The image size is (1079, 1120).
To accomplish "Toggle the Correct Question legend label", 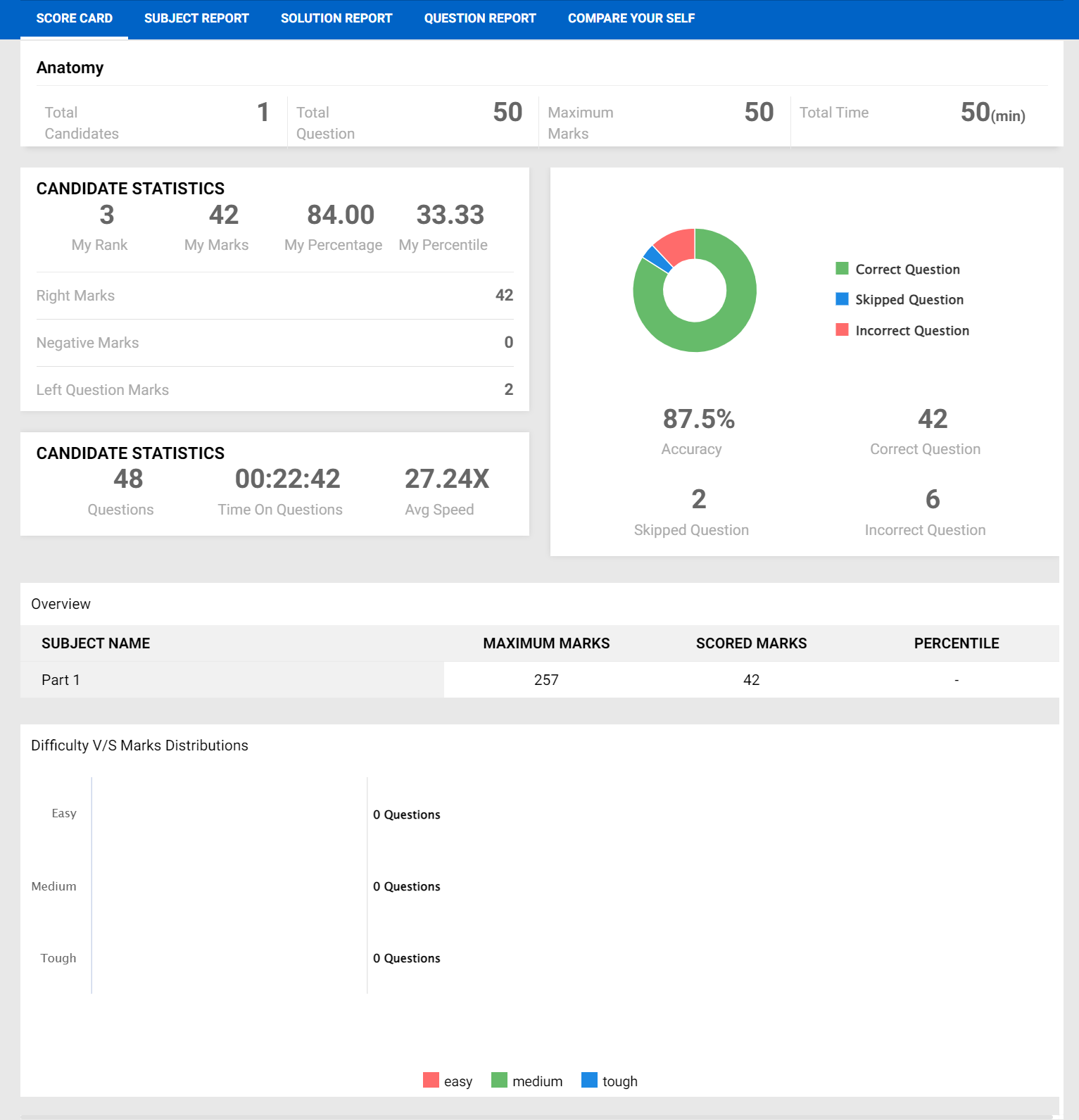I will 907,270.
